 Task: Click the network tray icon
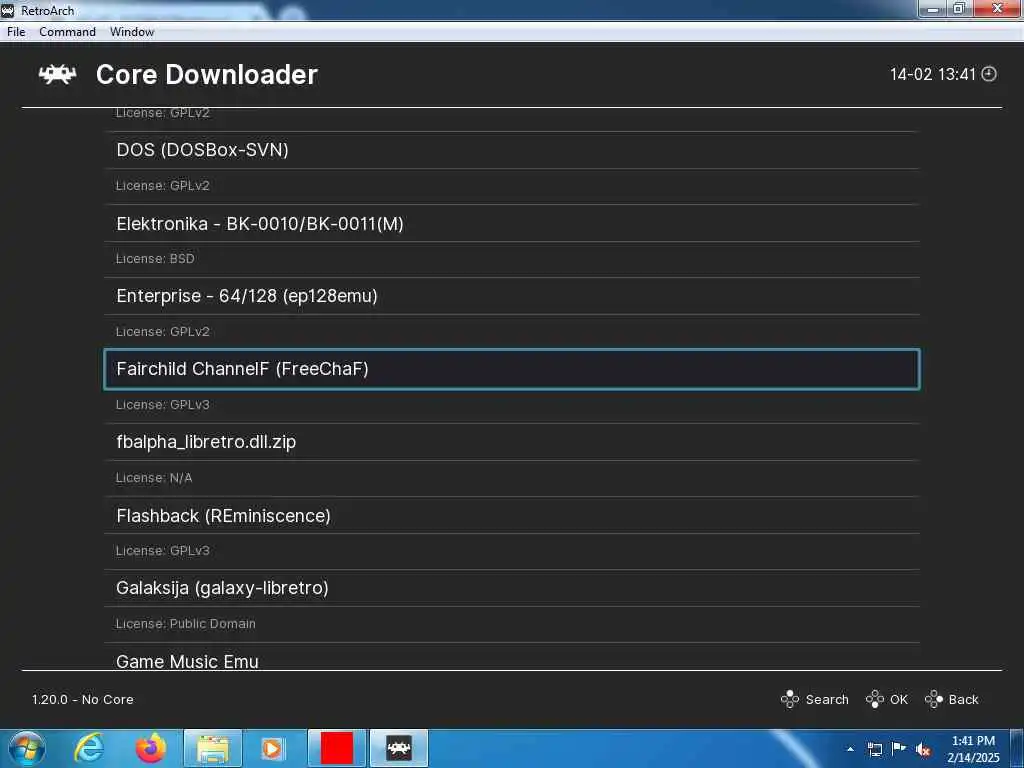pyautogui.click(x=875, y=749)
